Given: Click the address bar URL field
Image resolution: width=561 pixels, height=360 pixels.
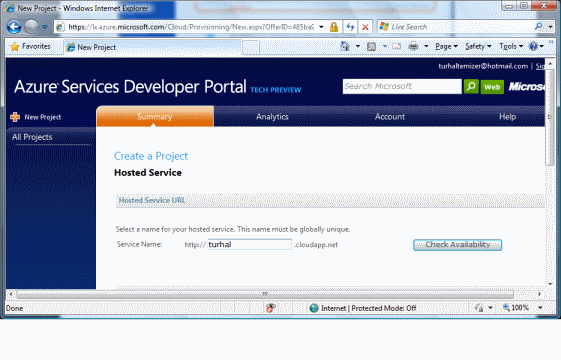Looking at the screenshot, I should (191, 27).
